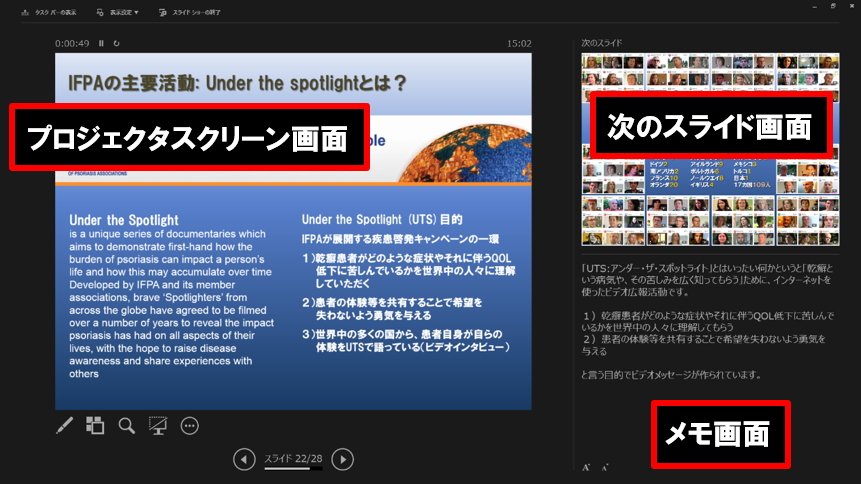Decrease the notes font size
The width and height of the screenshot is (861, 484).
[604, 467]
